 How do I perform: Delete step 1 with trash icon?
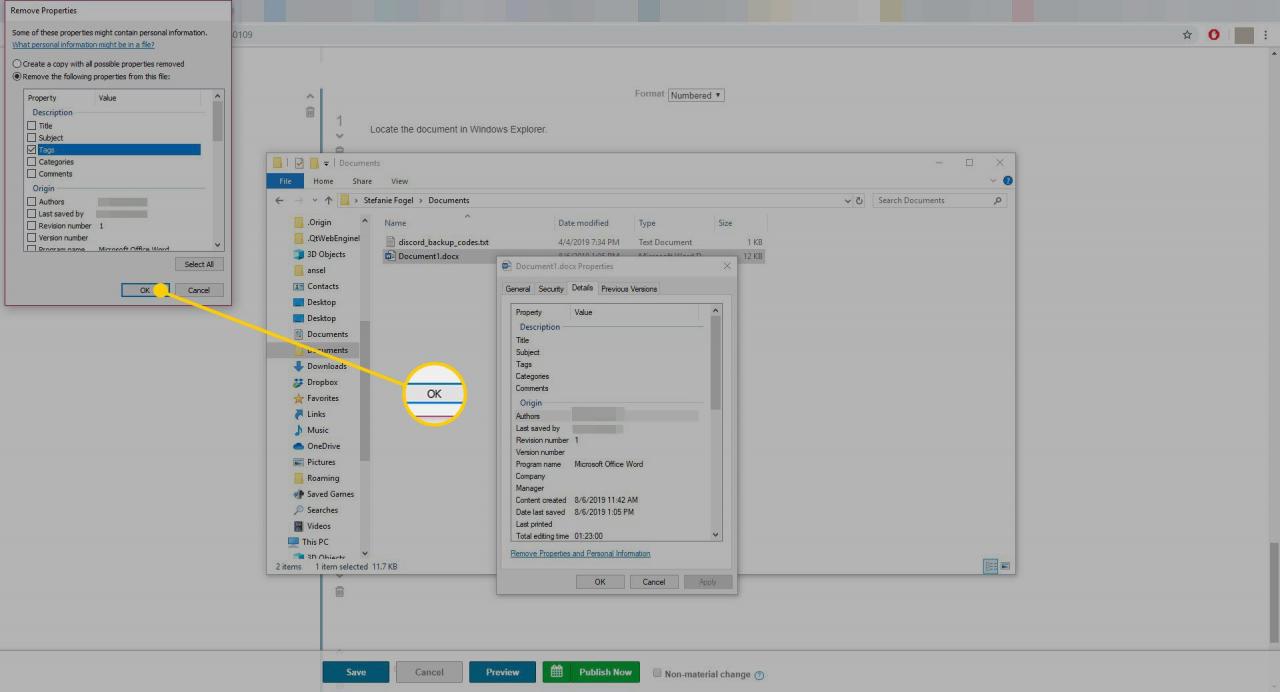tap(310, 112)
